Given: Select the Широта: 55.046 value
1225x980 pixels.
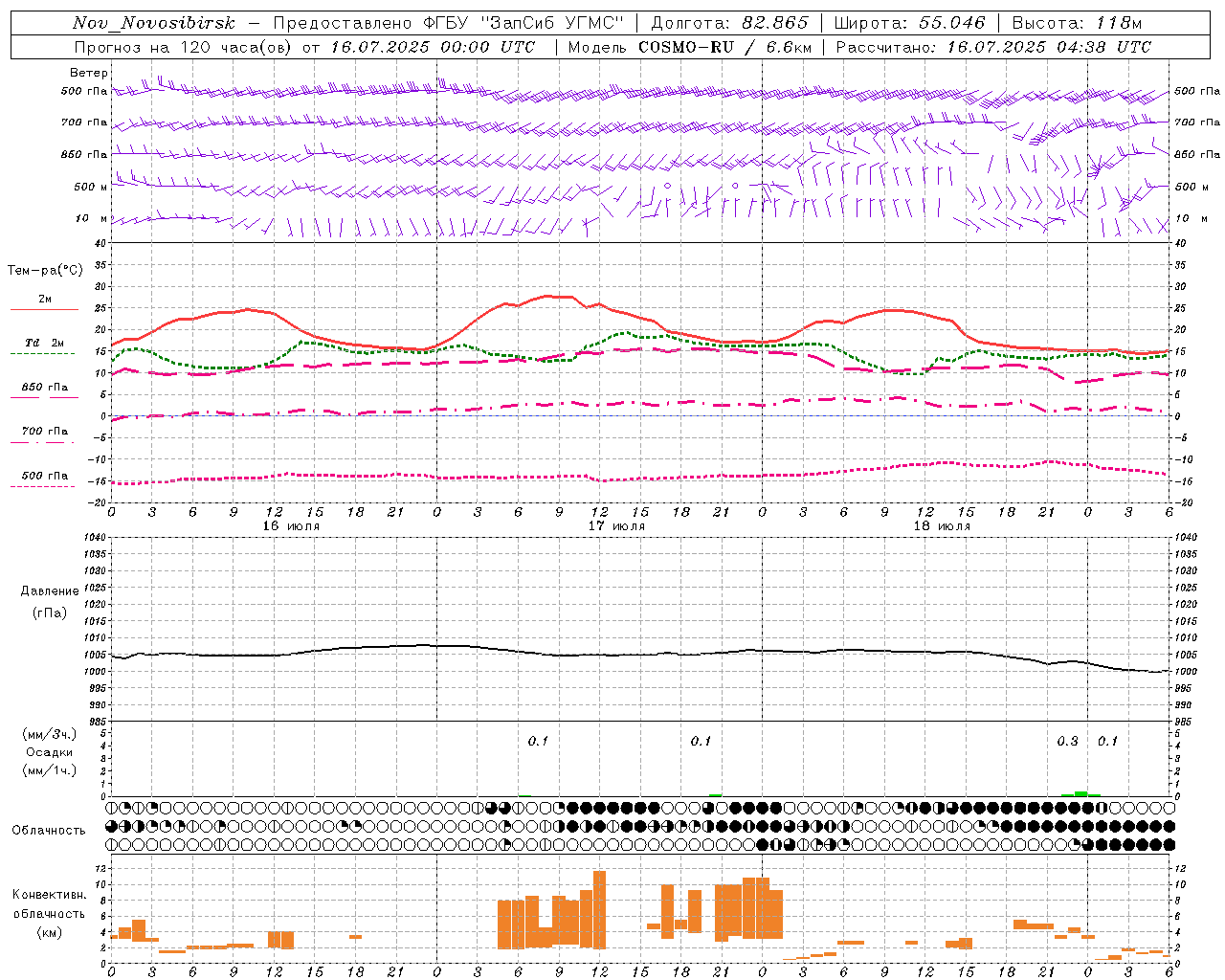Looking at the screenshot, I should (909, 23).
